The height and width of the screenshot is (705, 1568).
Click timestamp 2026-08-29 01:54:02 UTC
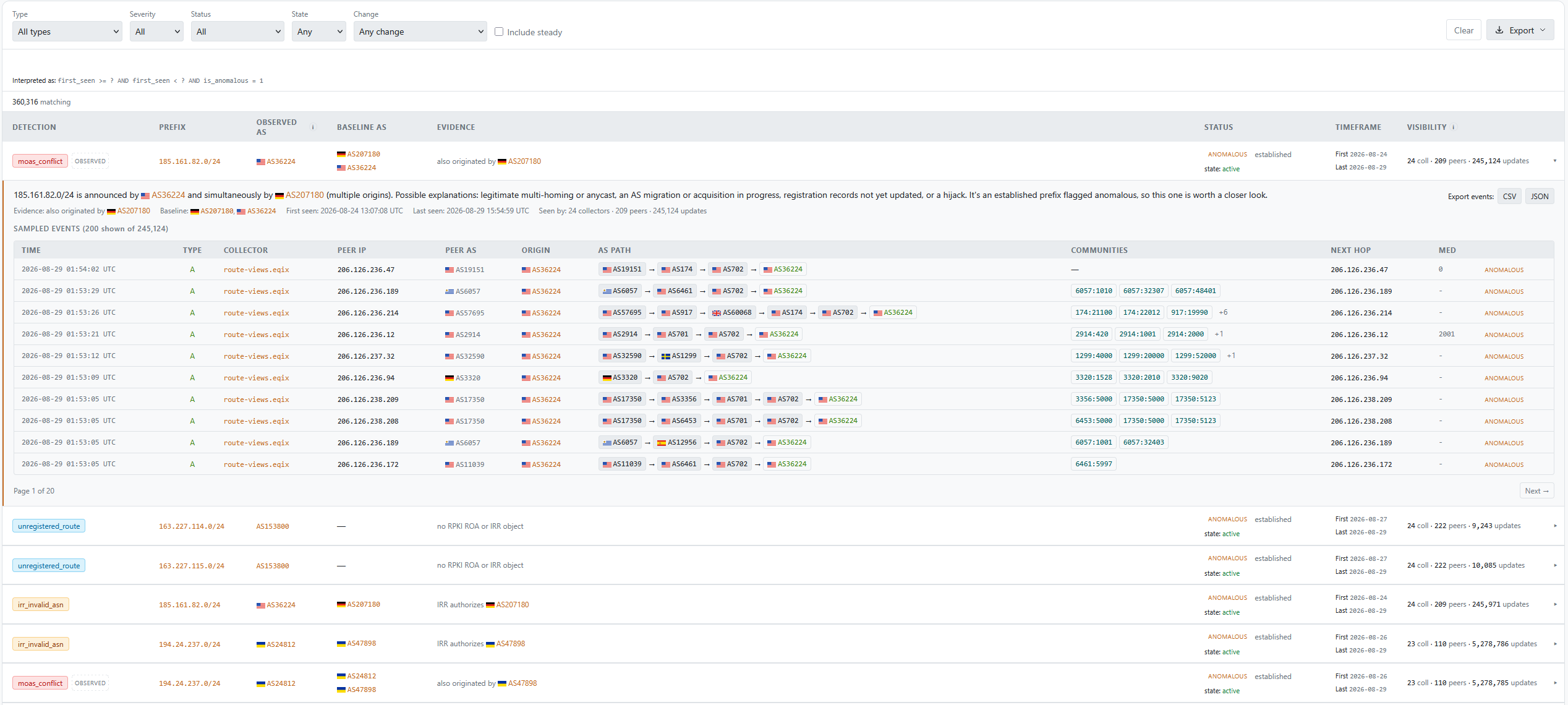tap(69, 269)
